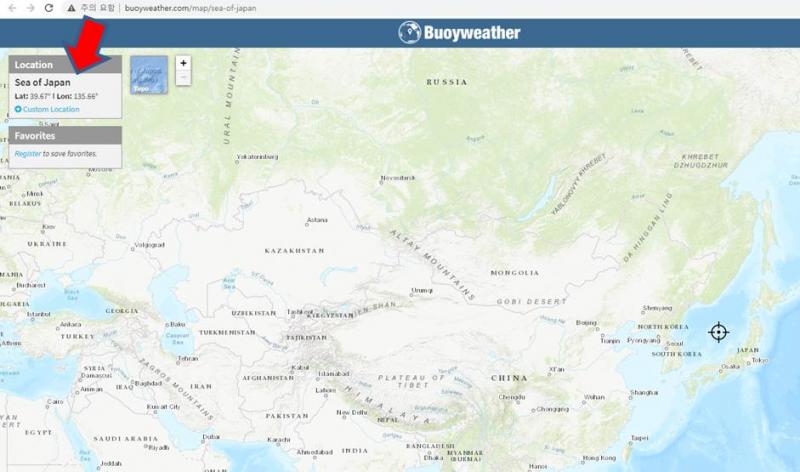Reload the page with the refresh icon
Screen dimensions: 800x472
(48, 8)
